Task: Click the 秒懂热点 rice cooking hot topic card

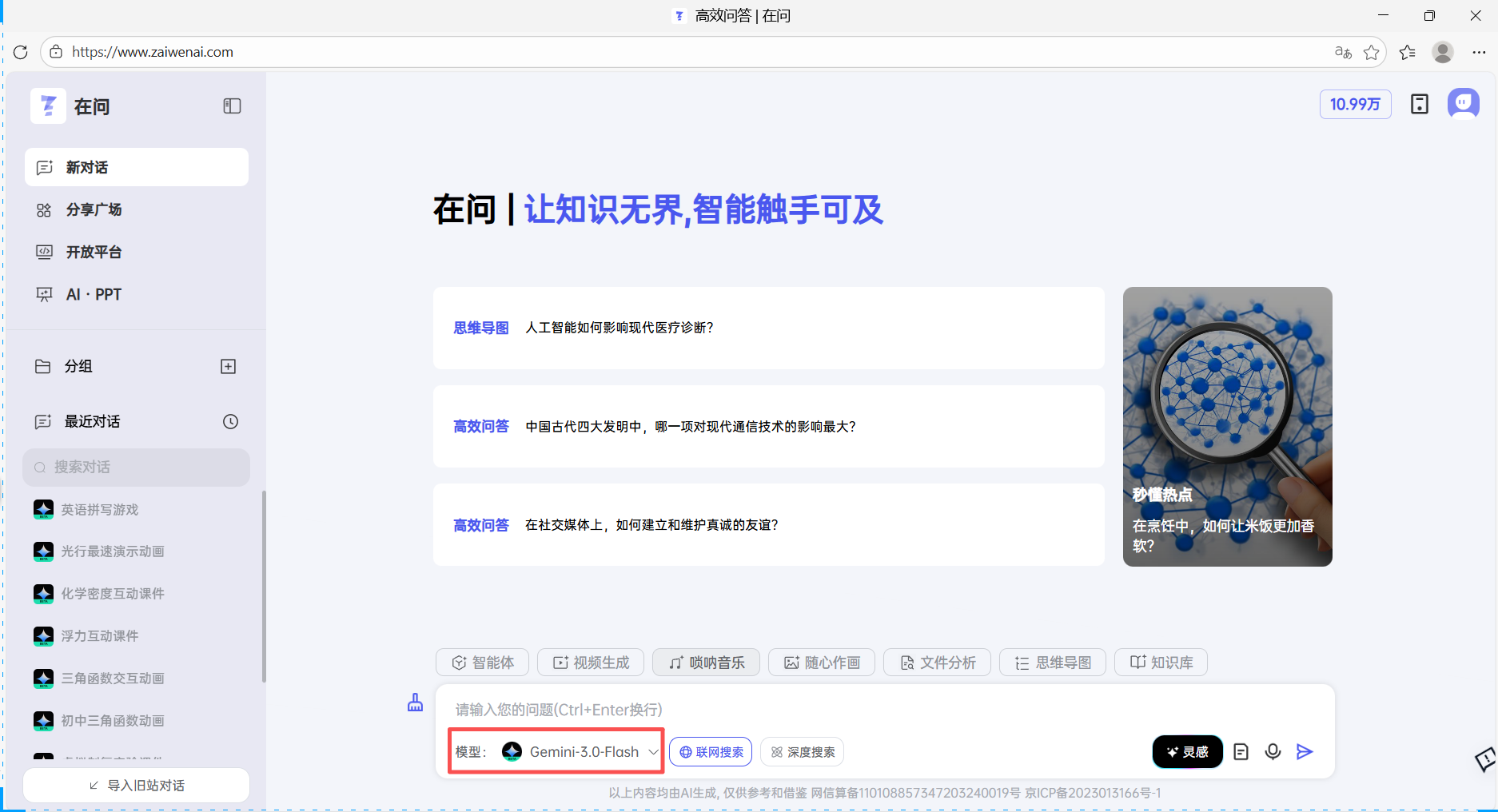Action: [1227, 426]
